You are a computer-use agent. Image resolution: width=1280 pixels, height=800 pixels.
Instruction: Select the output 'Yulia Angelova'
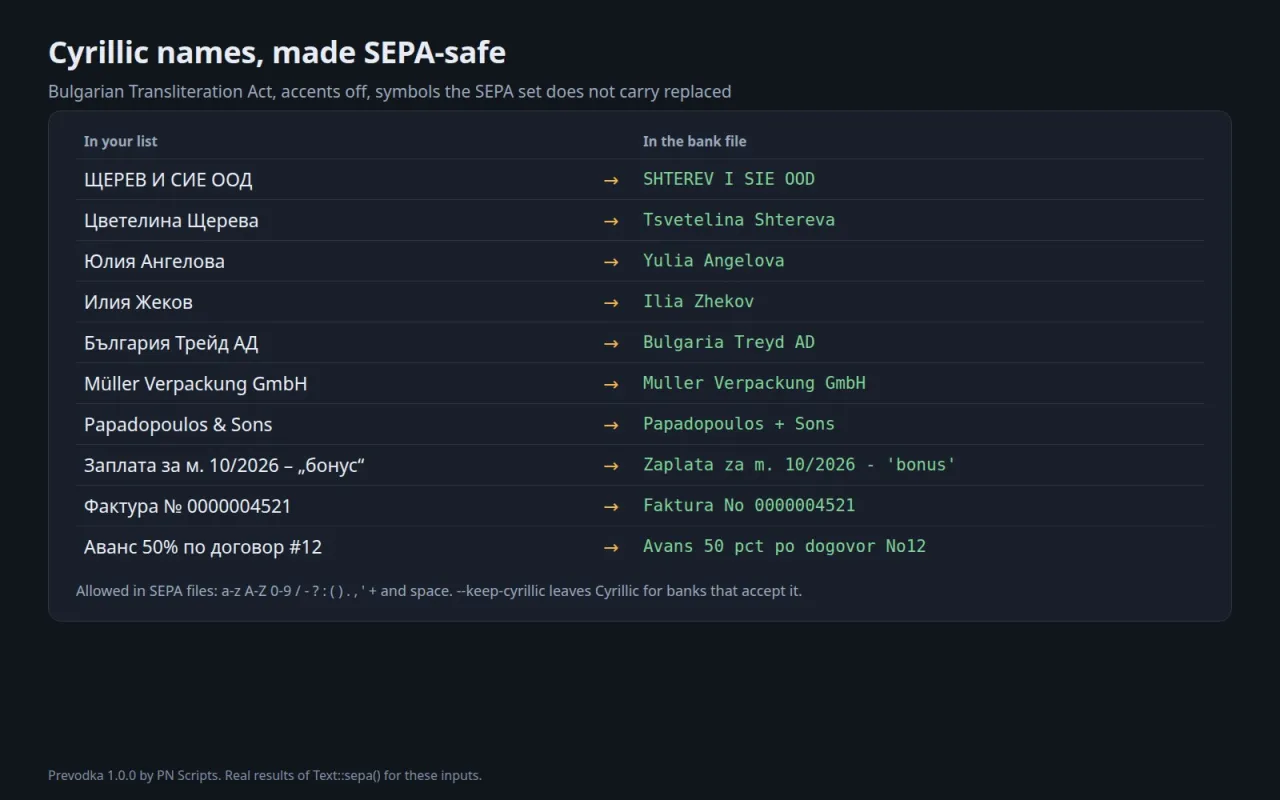[x=714, y=261]
